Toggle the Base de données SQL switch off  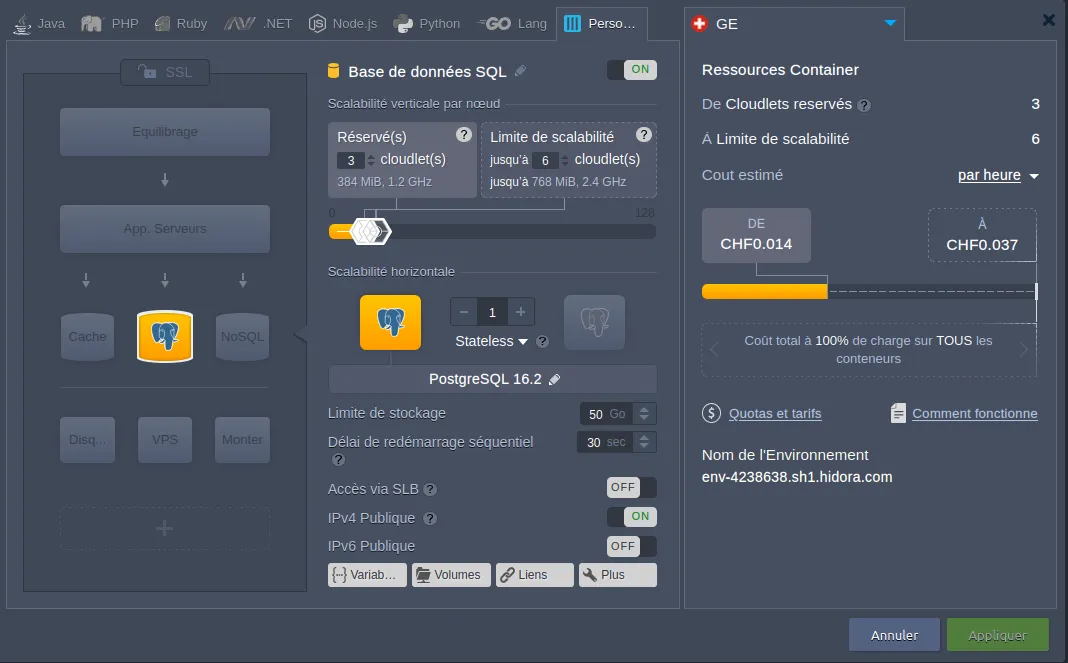pyautogui.click(x=632, y=70)
